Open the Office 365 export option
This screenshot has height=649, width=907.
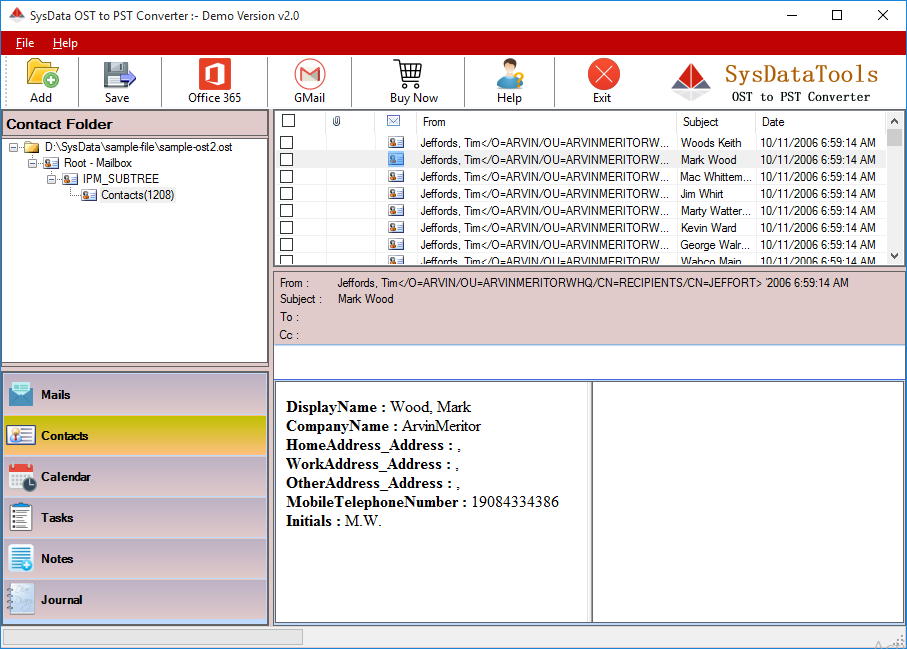tap(214, 76)
